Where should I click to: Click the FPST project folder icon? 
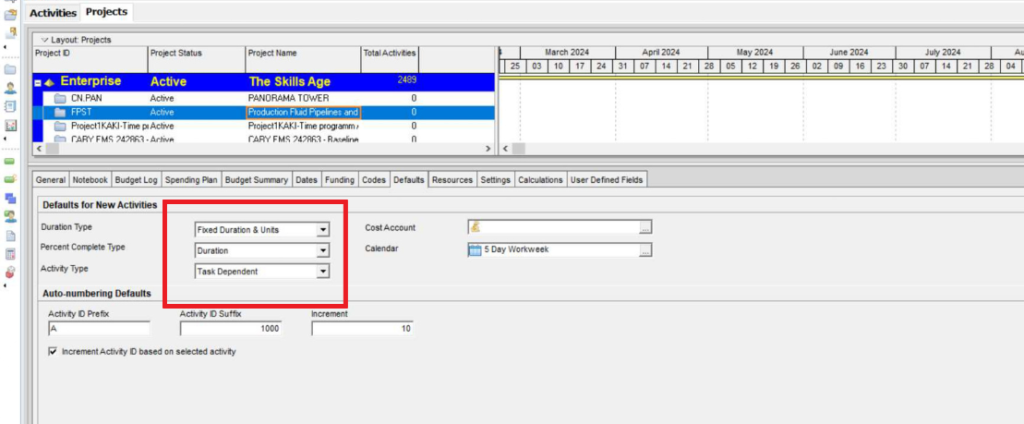point(60,112)
